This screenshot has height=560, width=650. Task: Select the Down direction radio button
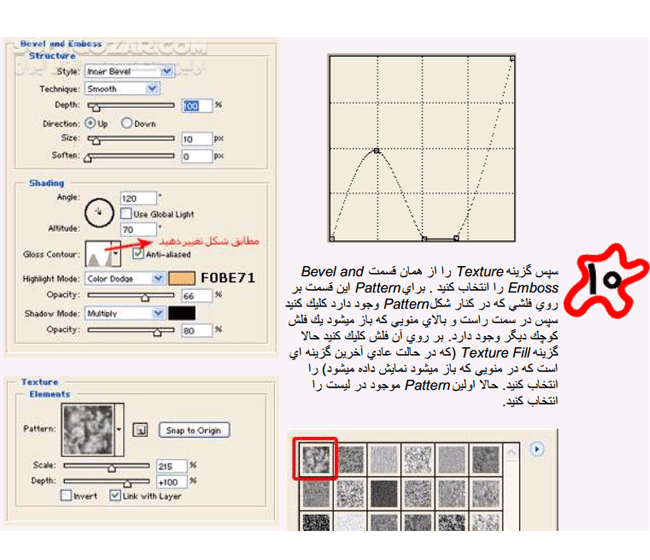127,123
